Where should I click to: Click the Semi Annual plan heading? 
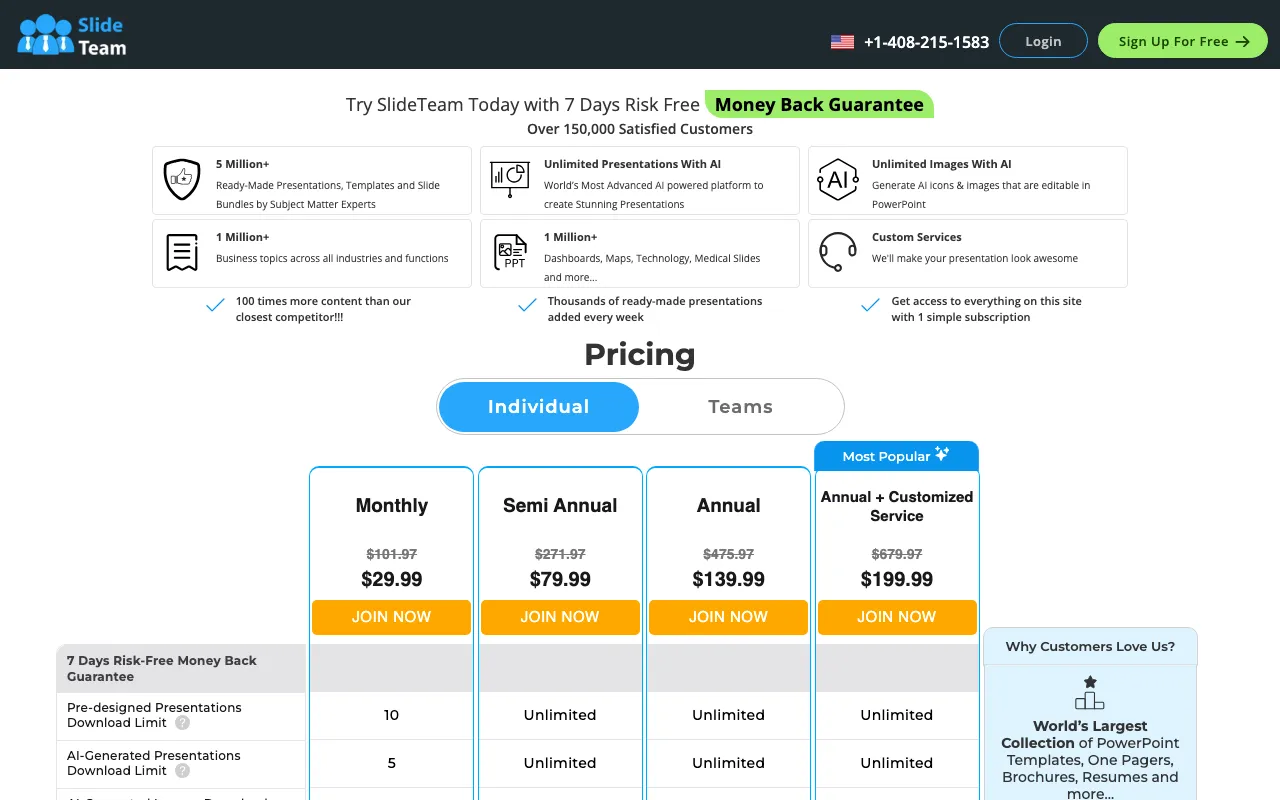point(560,506)
